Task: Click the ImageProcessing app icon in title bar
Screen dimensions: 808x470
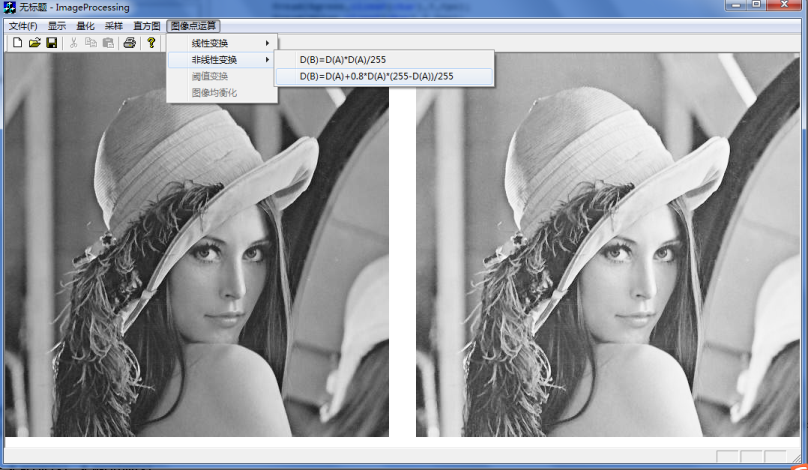Action: 9,7
